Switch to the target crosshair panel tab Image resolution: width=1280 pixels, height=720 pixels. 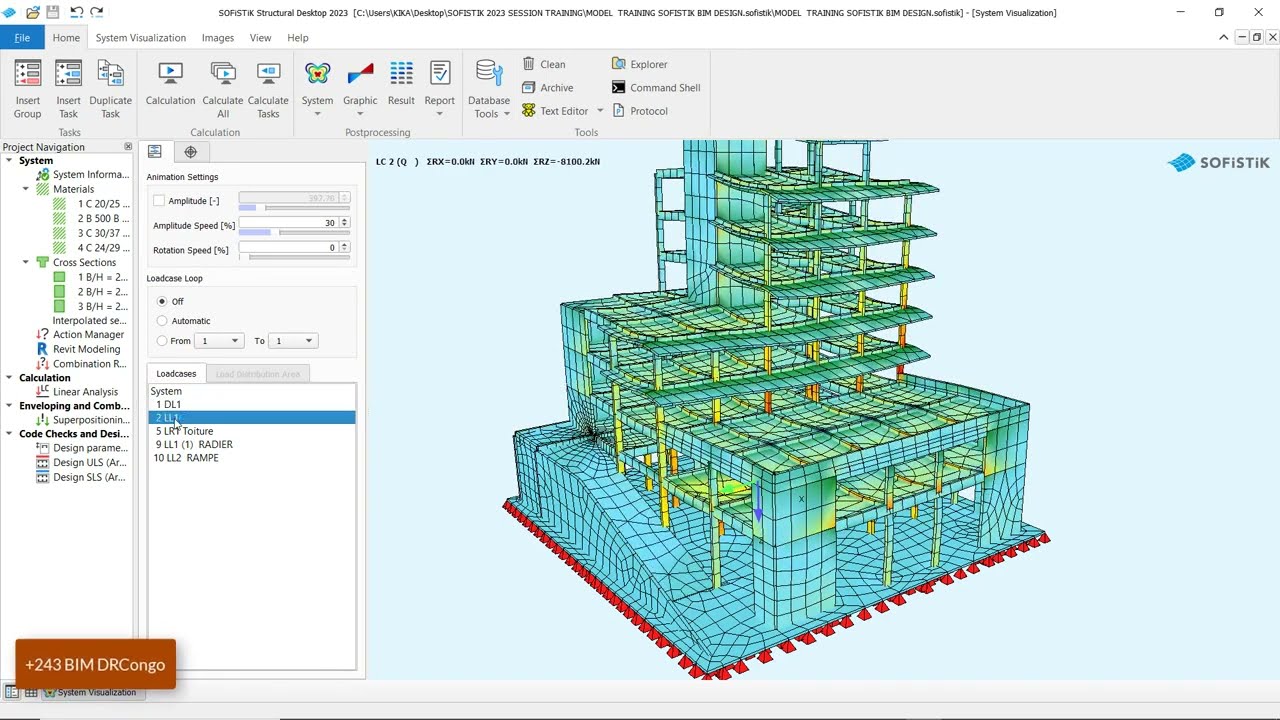[190, 151]
